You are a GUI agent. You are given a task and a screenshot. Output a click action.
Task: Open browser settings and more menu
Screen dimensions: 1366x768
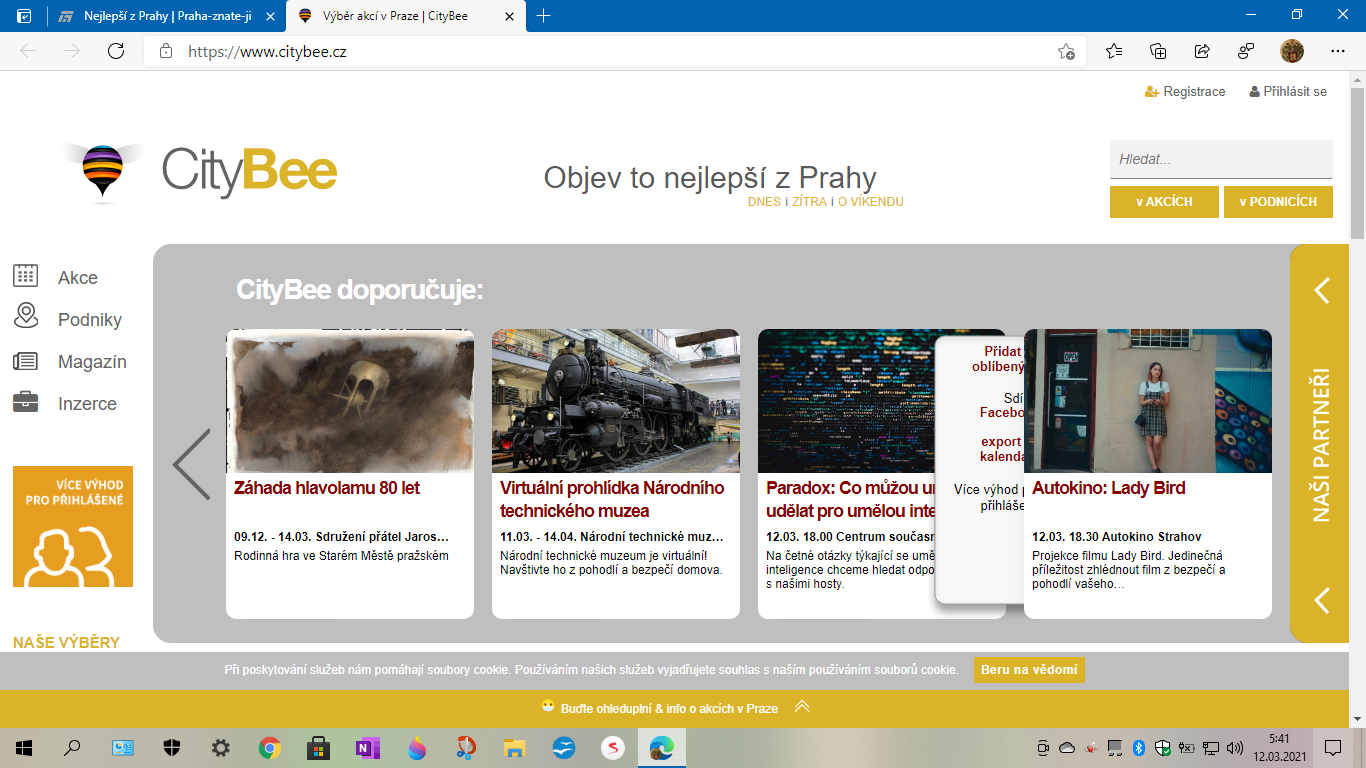click(x=1337, y=51)
